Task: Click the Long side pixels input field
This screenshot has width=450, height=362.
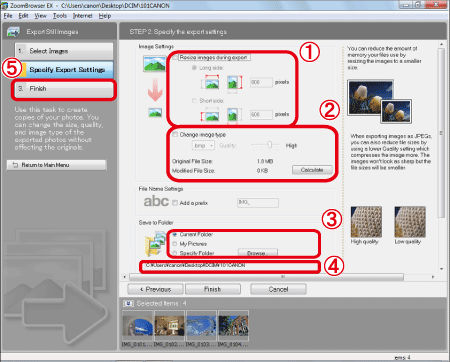Action: click(x=261, y=82)
